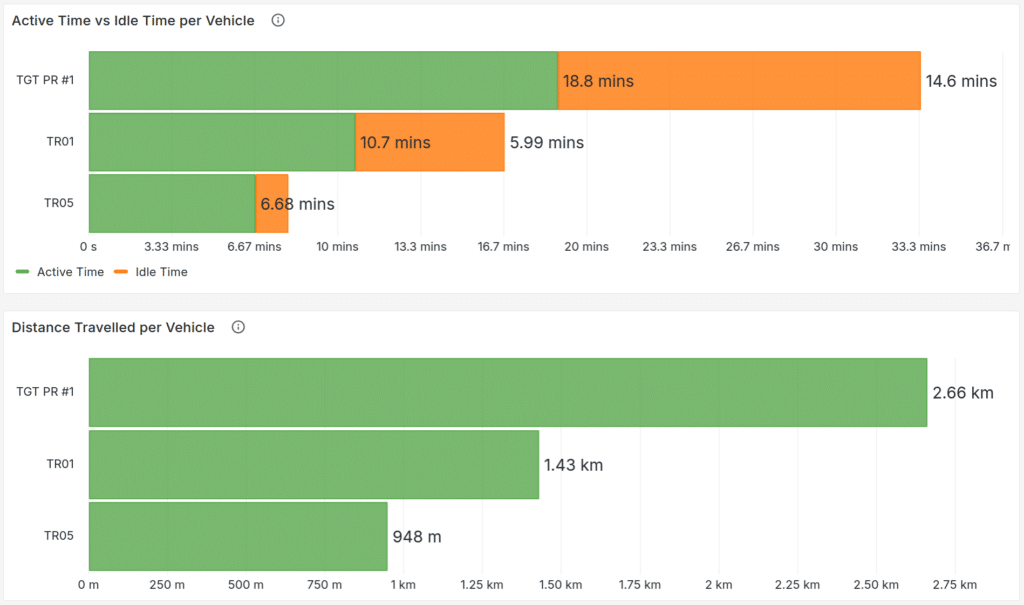The image size is (1024, 605).
Task: Click orange Idle Time legend color marker
Action: 121,272
